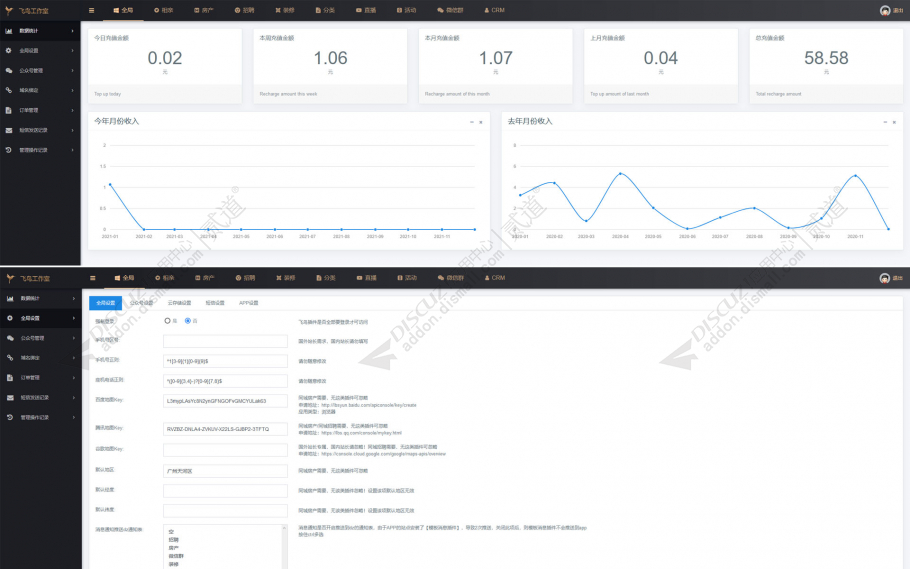Open 订单管理 document icon in upper dashboard sidebar

9,110
